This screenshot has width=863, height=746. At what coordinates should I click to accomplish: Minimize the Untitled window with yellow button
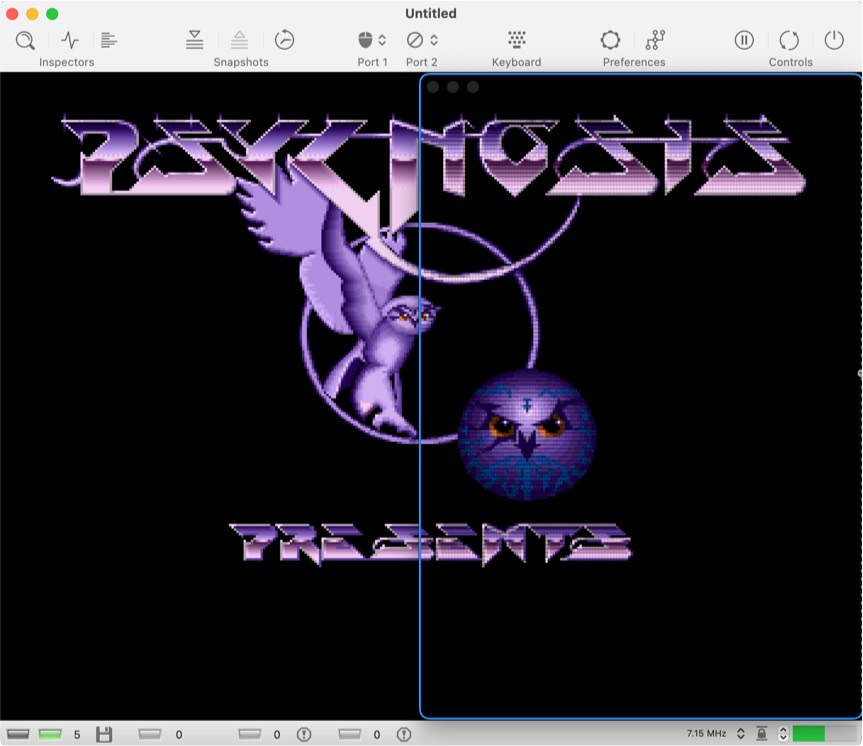tap(32, 14)
